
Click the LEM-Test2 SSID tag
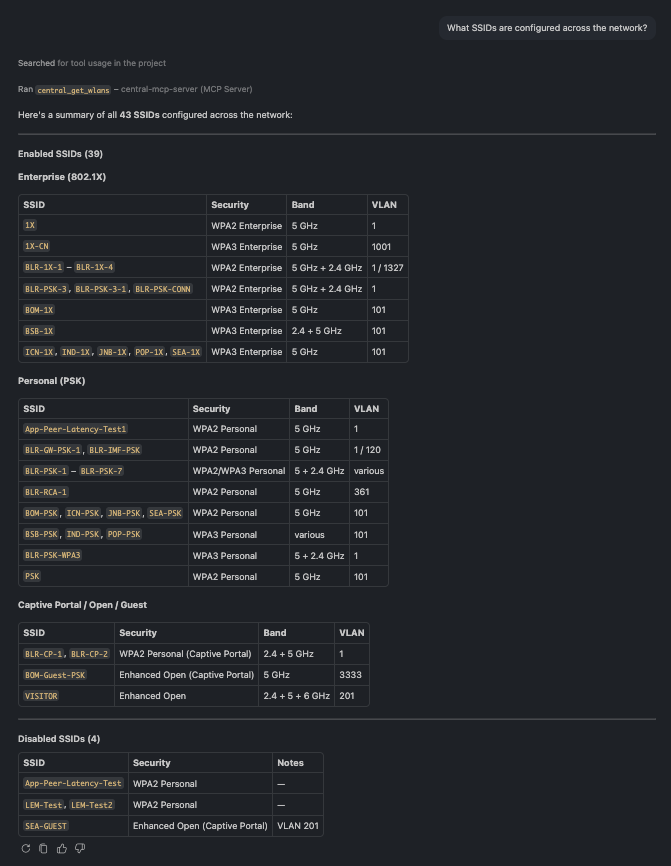point(92,805)
